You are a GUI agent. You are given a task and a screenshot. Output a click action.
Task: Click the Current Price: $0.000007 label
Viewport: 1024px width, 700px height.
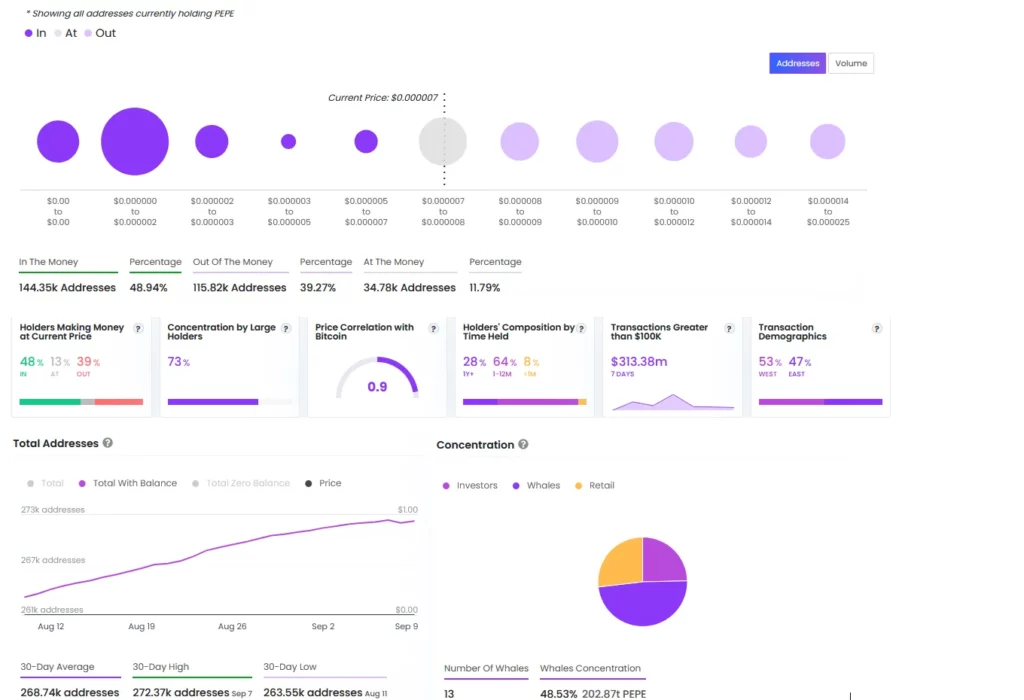tap(383, 97)
